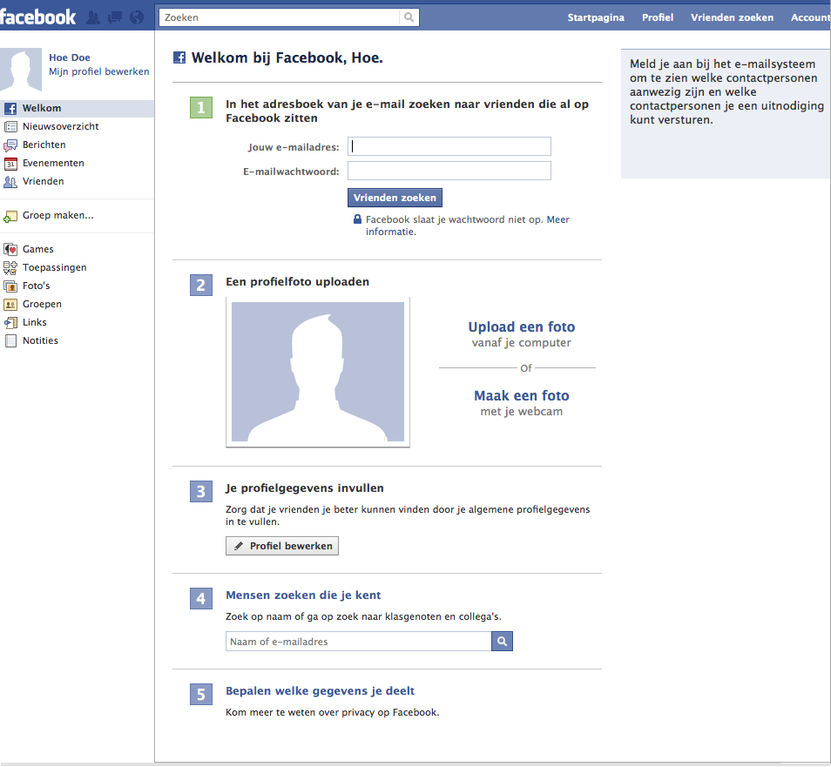
Task: Click the blank profile photo placeholder
Action: coord(318,373)
